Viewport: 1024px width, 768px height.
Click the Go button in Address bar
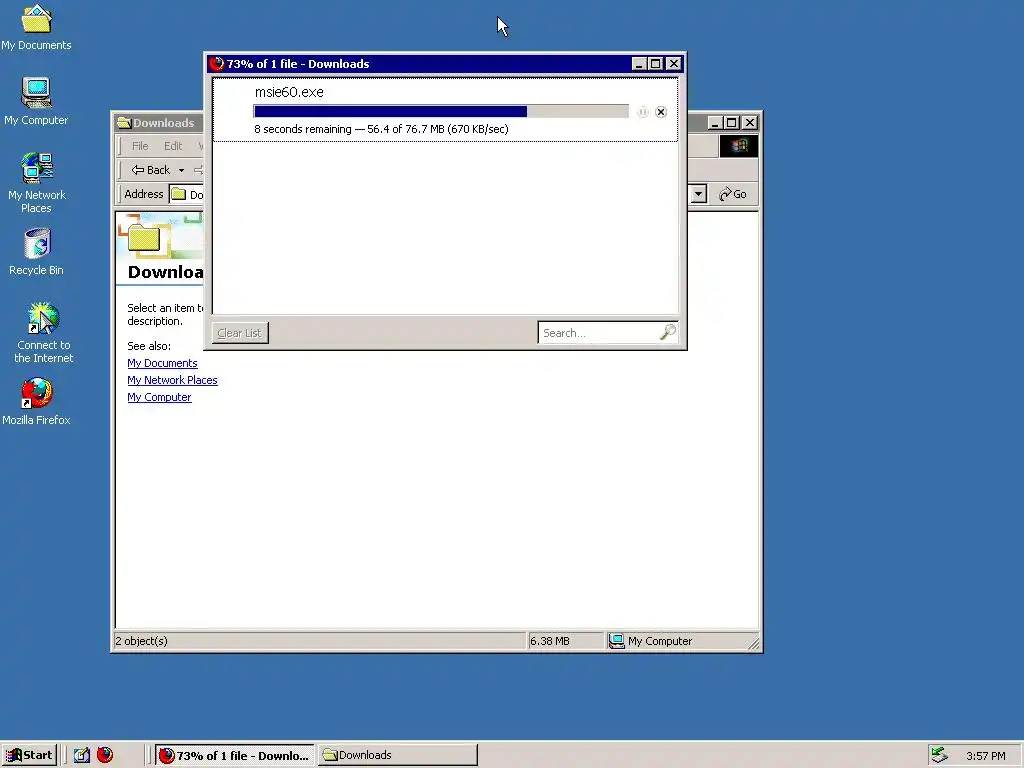pyautogui.click(x=733, y=194)
